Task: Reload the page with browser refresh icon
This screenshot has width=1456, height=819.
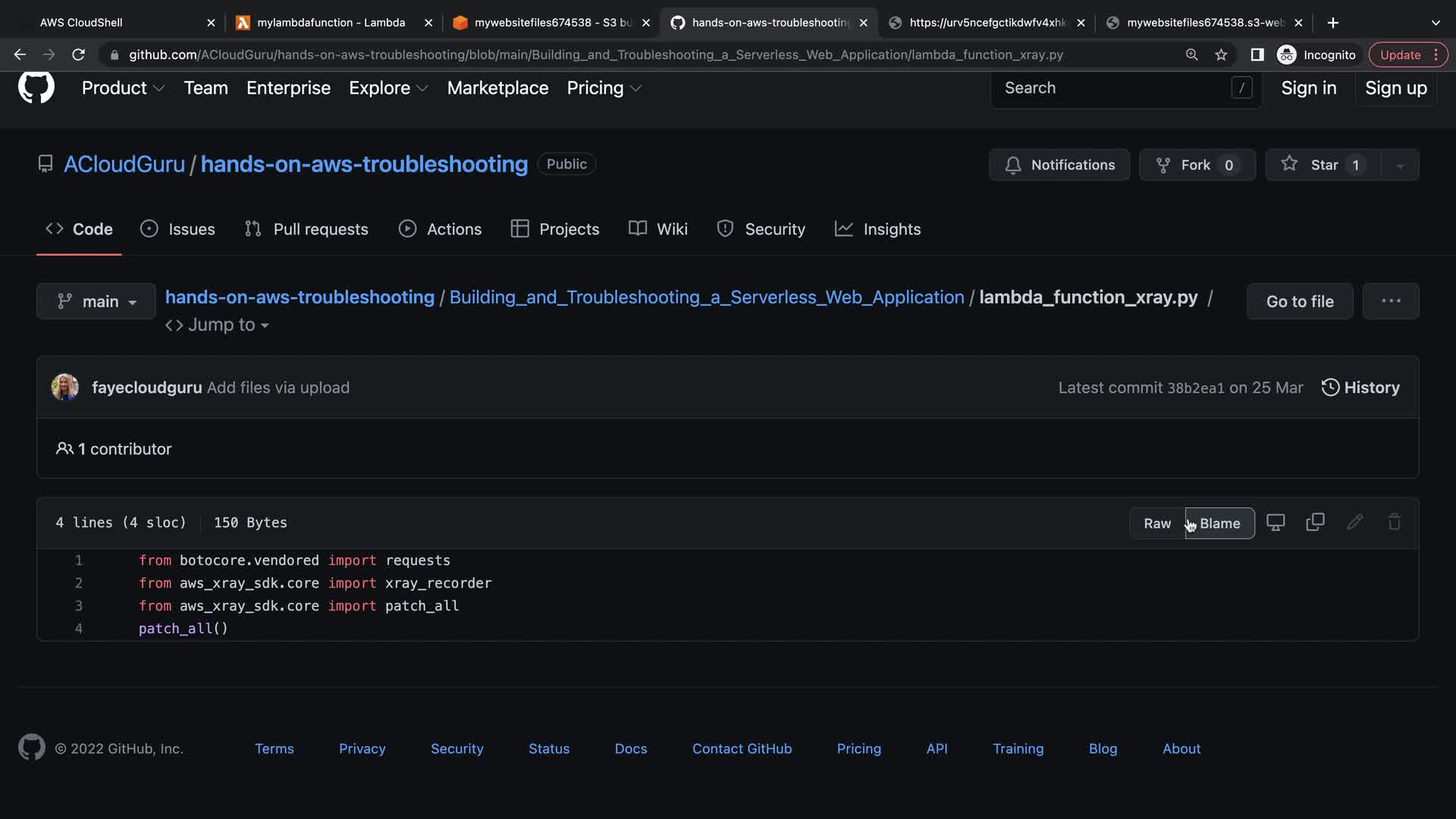Action: tap(78, 55)
